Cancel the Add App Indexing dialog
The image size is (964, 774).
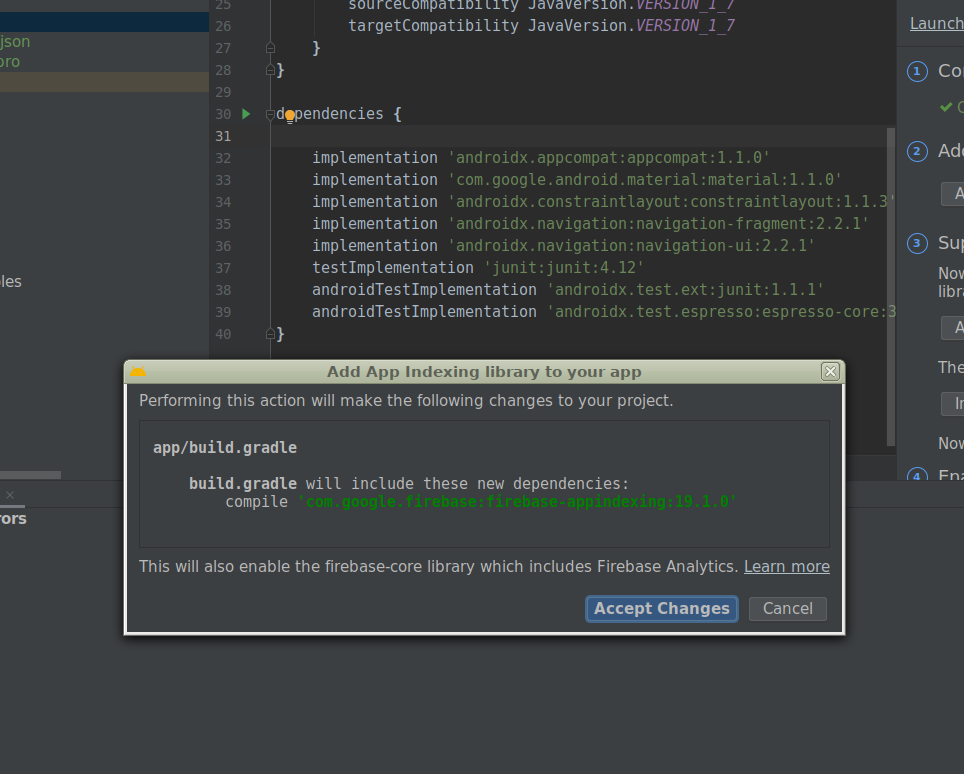787,609
